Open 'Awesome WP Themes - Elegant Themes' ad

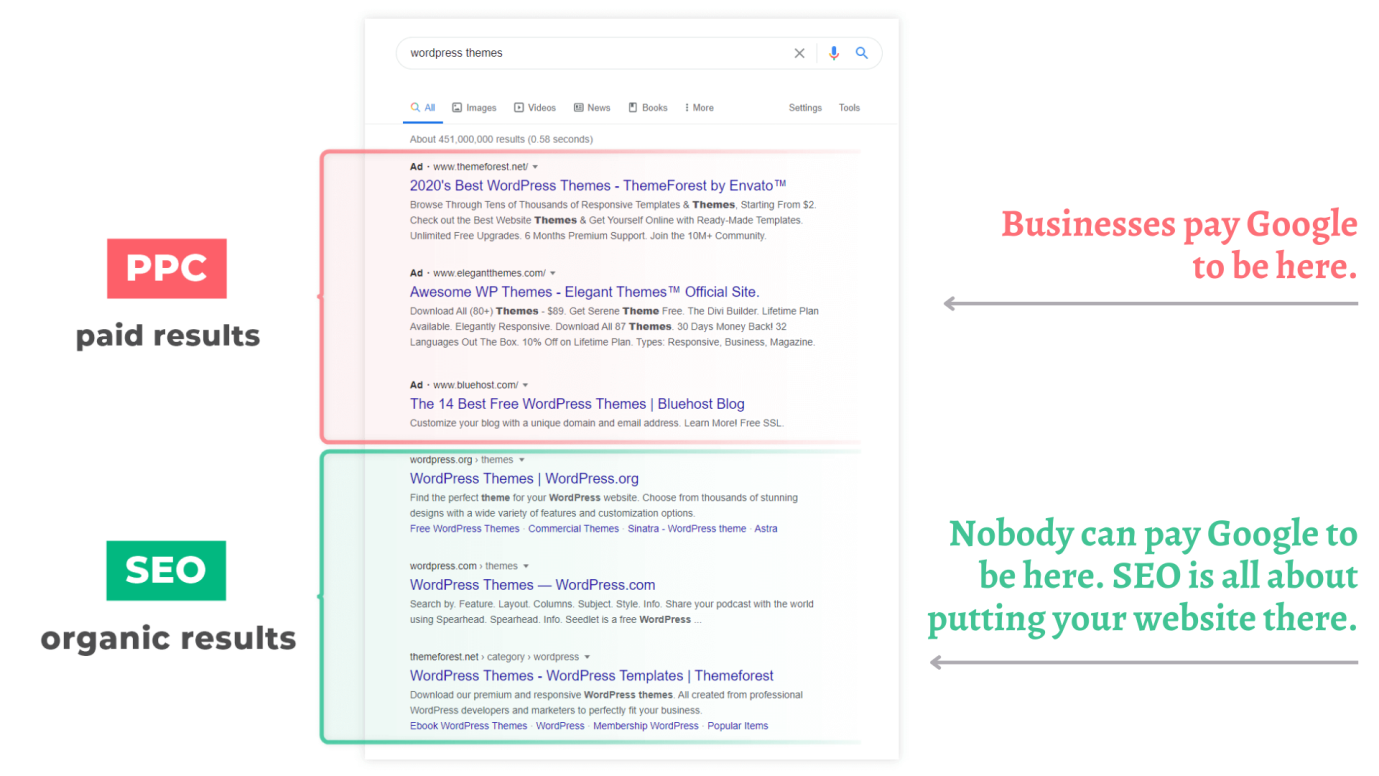[585, 293]
